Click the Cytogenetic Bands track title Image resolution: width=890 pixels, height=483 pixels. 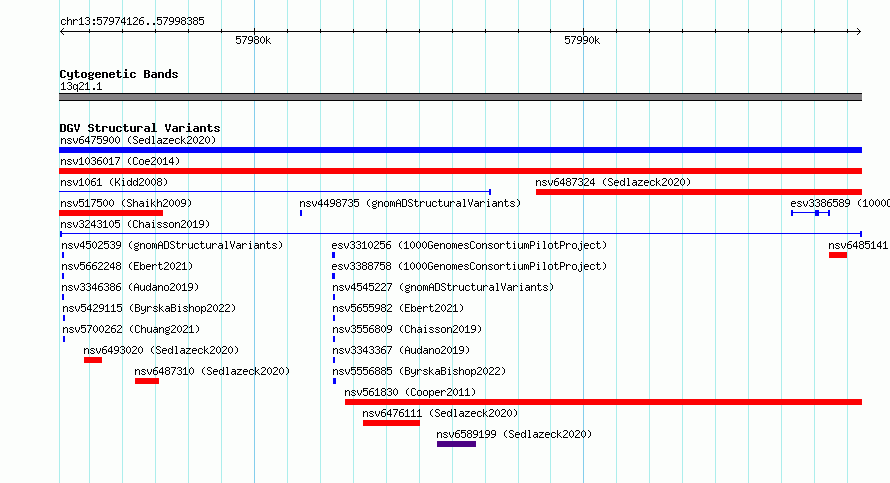click(x=119, y=74)
